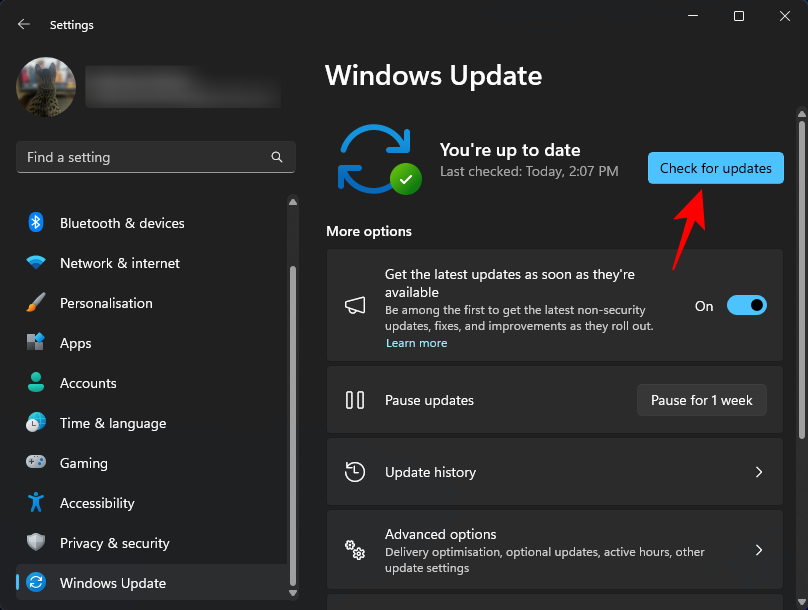Click the large update status sync icon
Screen dimensions: 808x610
coord(379,160)
